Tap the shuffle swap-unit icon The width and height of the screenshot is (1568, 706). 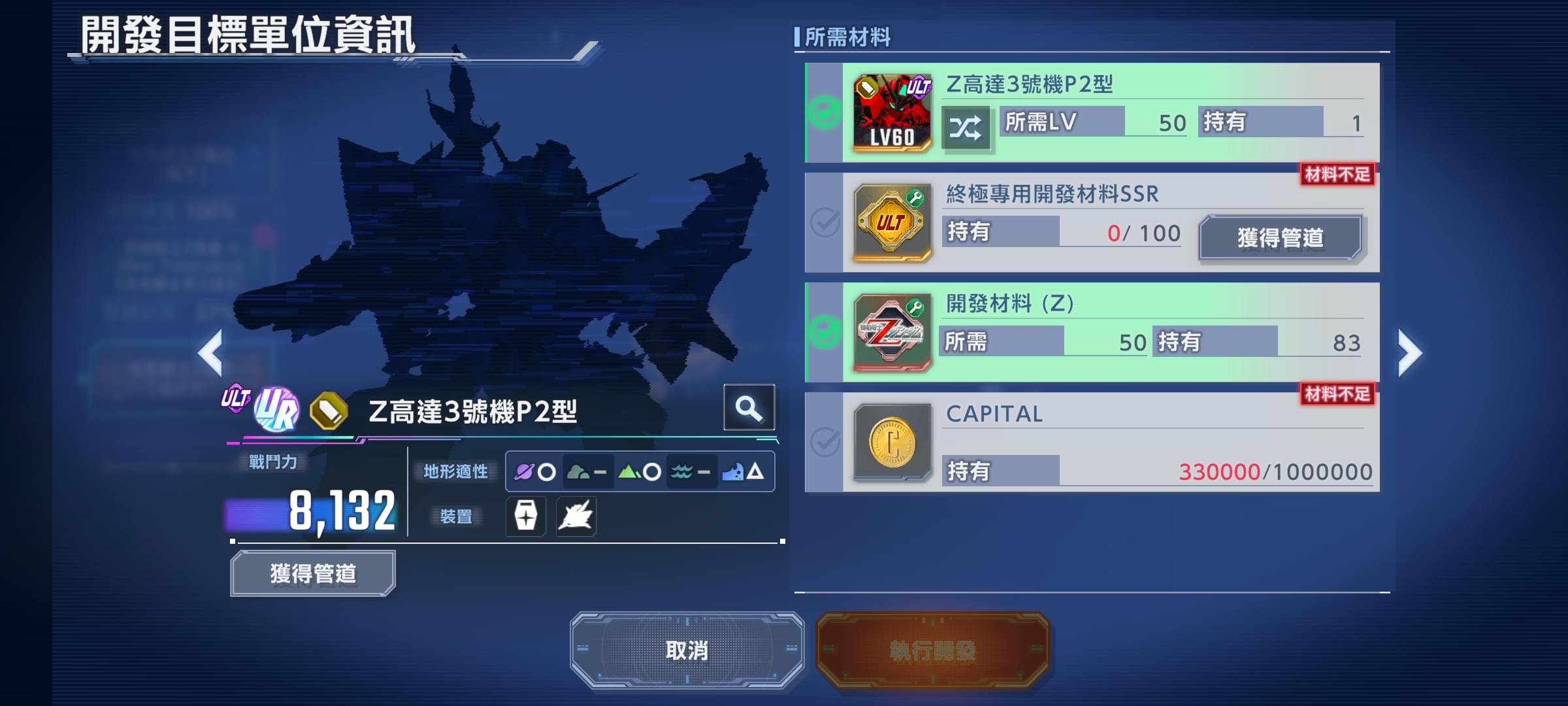click(966, 128)
